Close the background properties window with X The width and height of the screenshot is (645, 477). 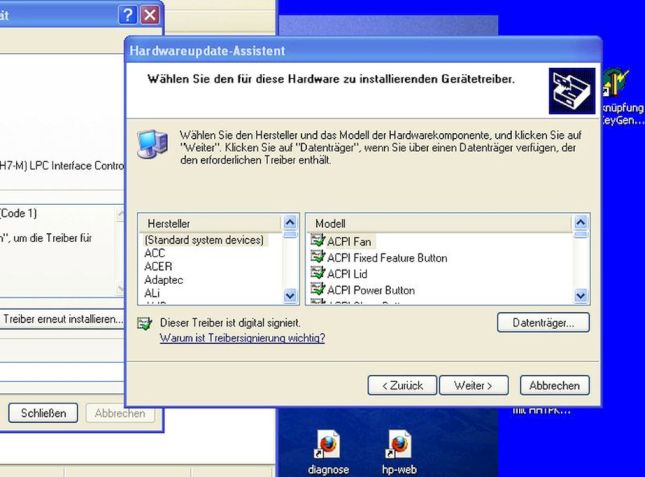click(150, 15)
